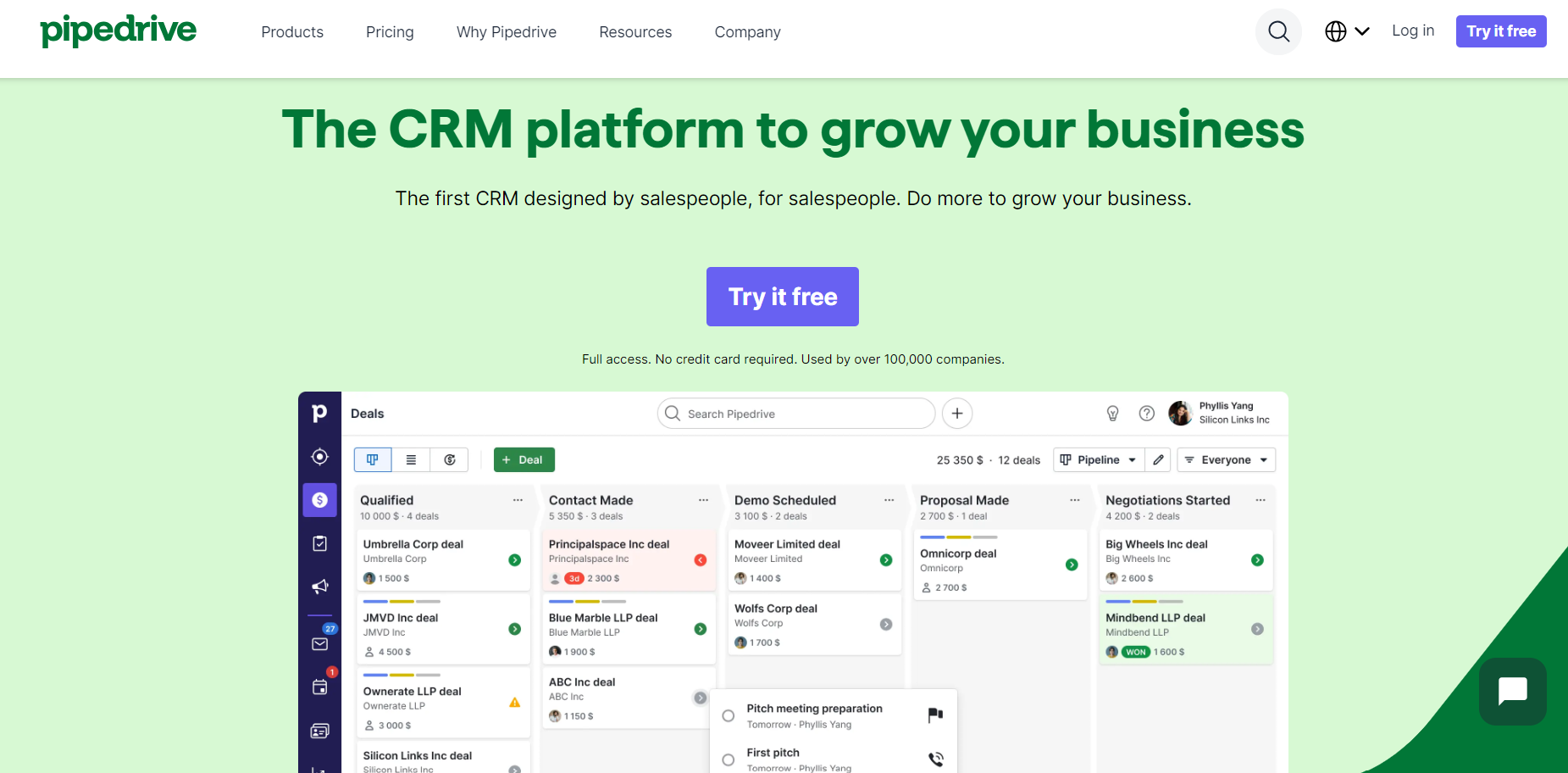
Task: Click Mindbend LLP deal grey status icon
Action: (1257, 629)
